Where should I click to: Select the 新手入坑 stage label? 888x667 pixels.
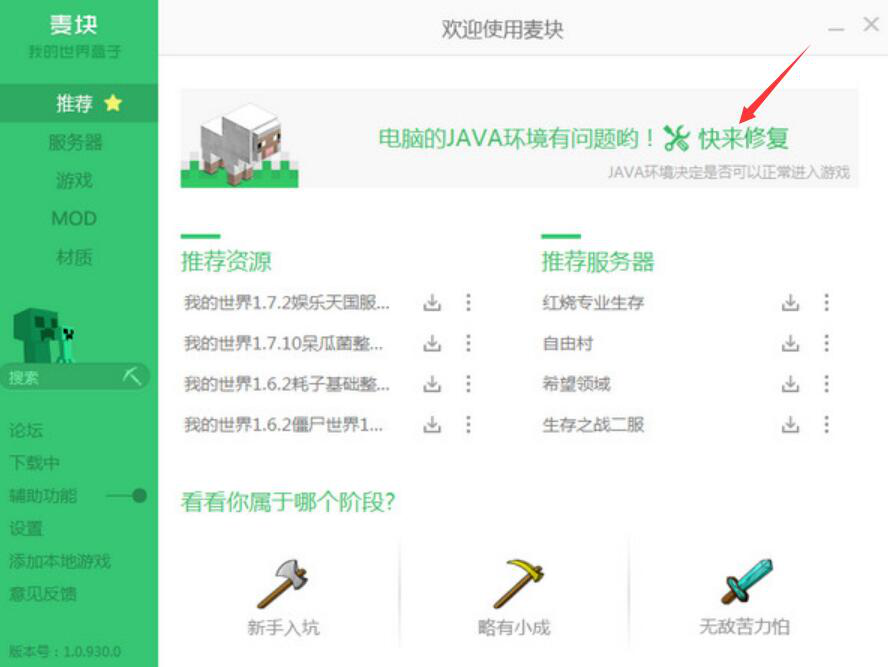(x=284, y=627)
